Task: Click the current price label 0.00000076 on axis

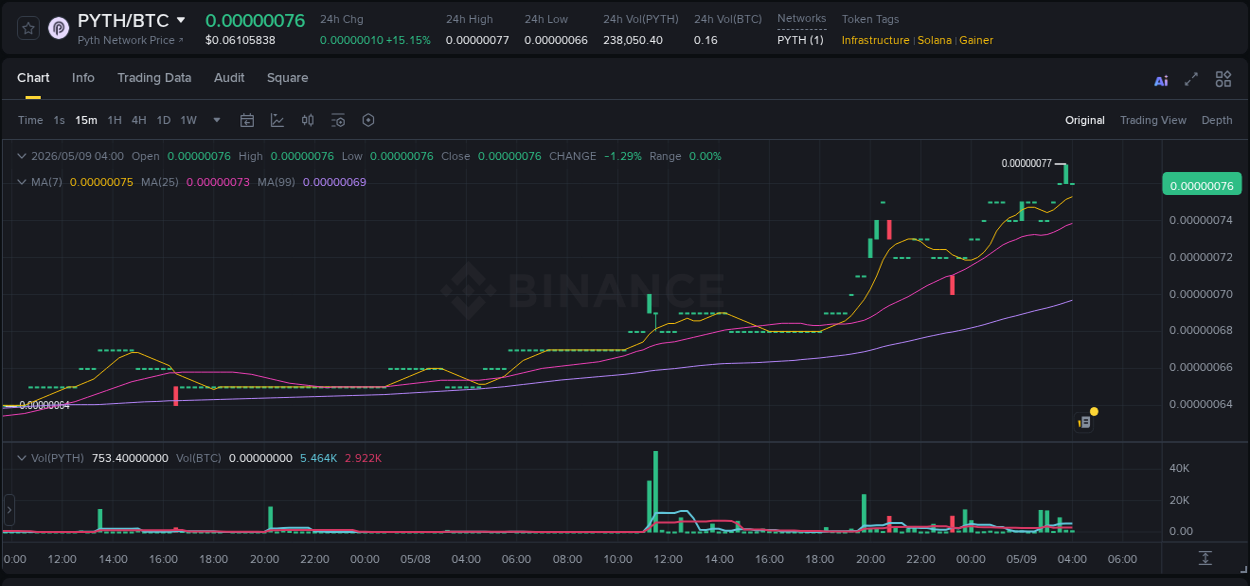Action: [1201, 185]
